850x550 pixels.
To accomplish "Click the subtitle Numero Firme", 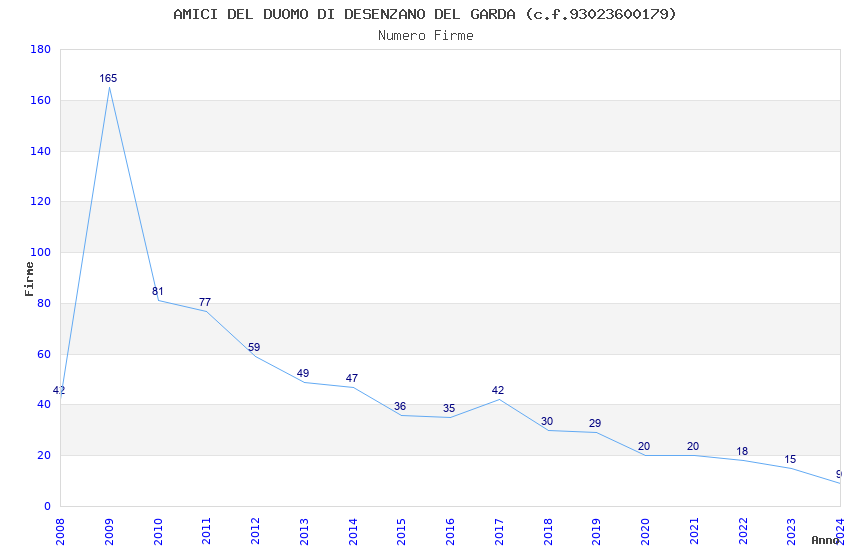I will 426,36.
